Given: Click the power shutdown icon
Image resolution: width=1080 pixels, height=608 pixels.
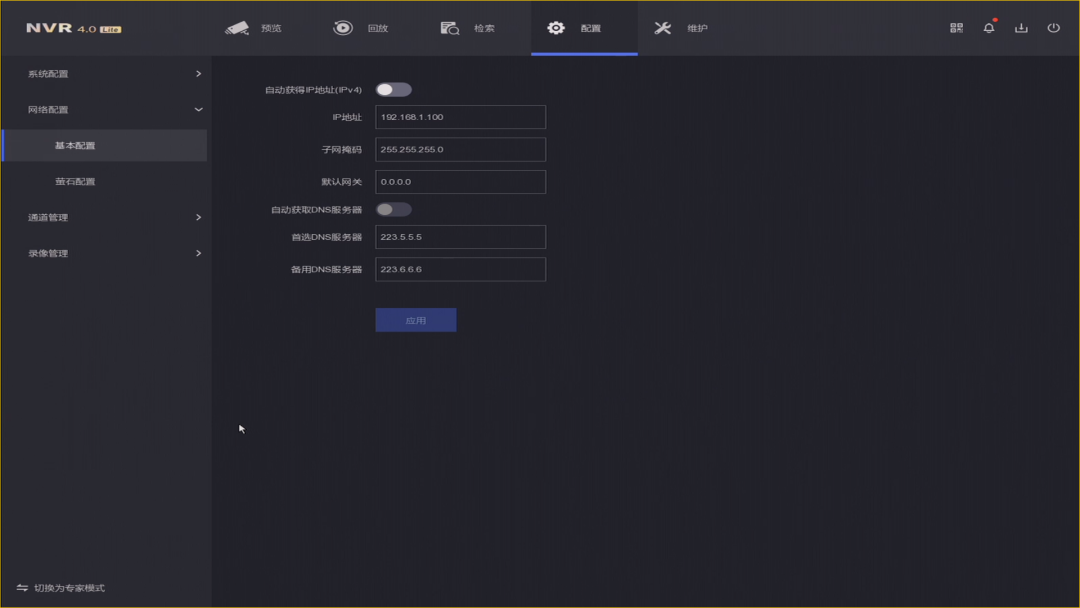Looking at the screenshot, I should click(x=1053, y=28).
